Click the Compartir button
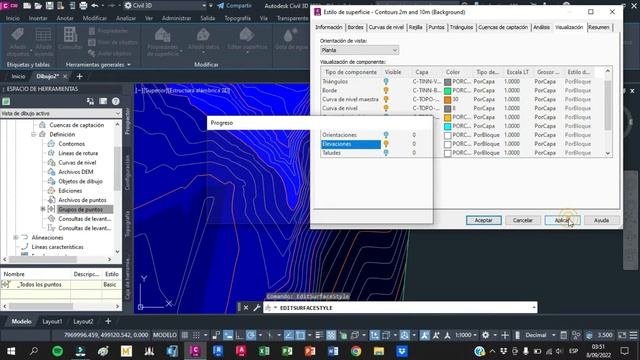Image resolution: width=640 pixels, height=360 pixels. coord(234,6)
